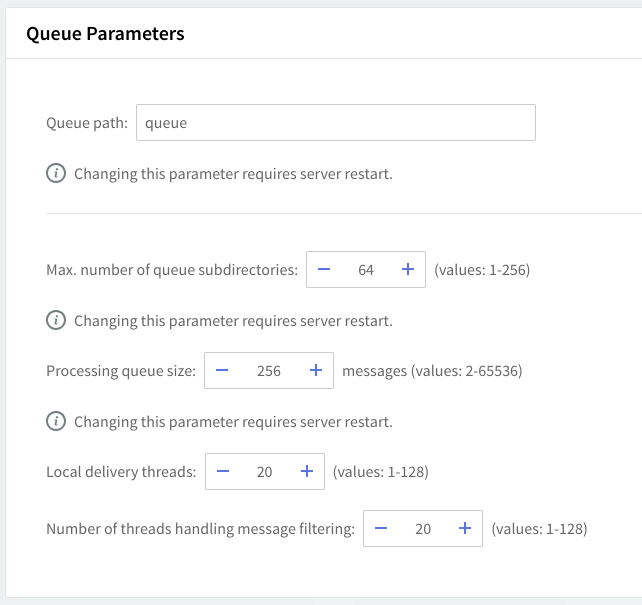642x605 pixels.
Task: Raise Local delivery threads with plus button
Action: pos(306,471)
